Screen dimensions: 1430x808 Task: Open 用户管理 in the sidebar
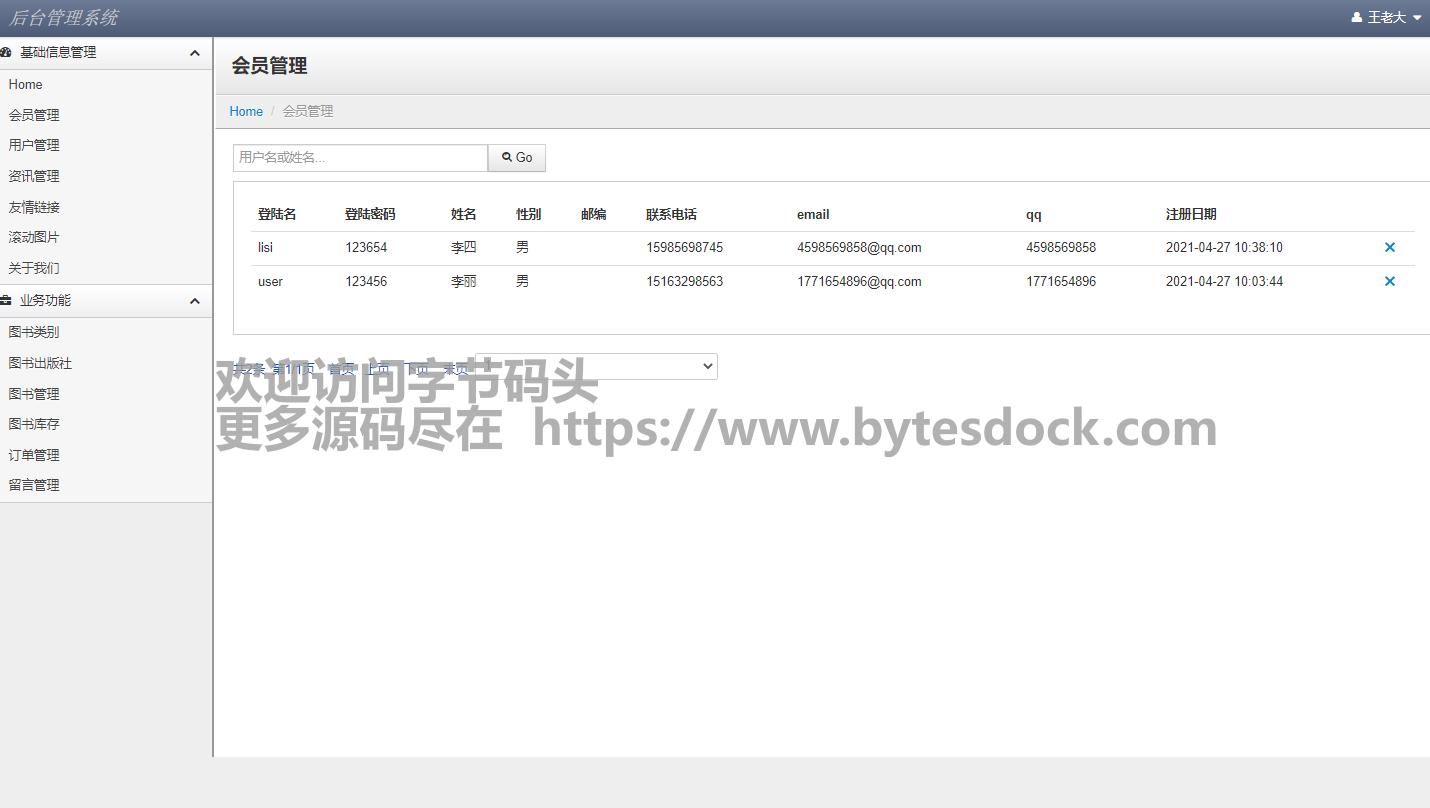pyautogui.click(x=34, y=145)
